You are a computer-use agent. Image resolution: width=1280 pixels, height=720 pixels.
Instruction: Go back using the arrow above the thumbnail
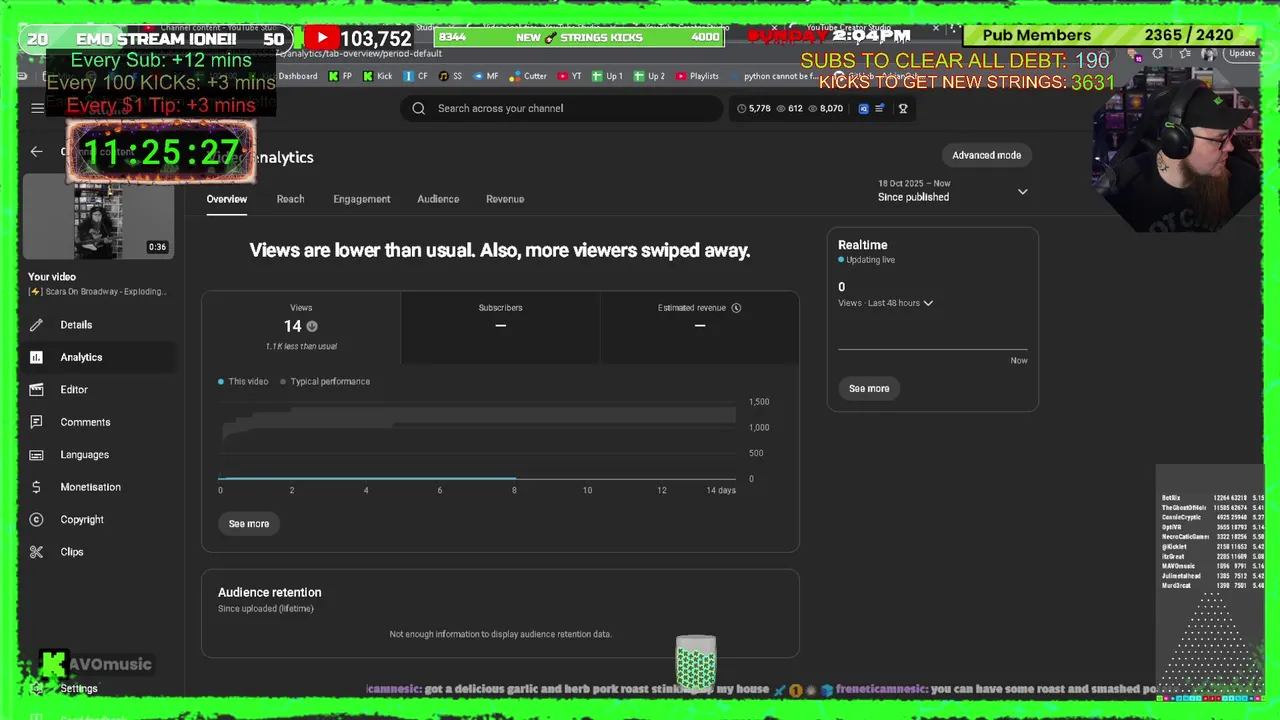click(x=36, y=152)
